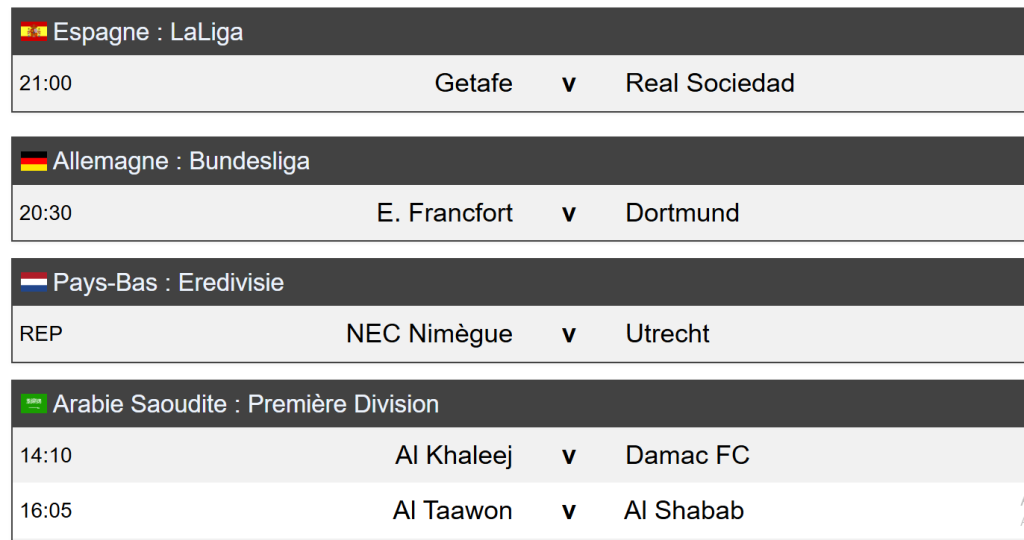Select the Real Sociedad team name
The height and width of the screenshot is (540, 1024).
coord(710,83)
